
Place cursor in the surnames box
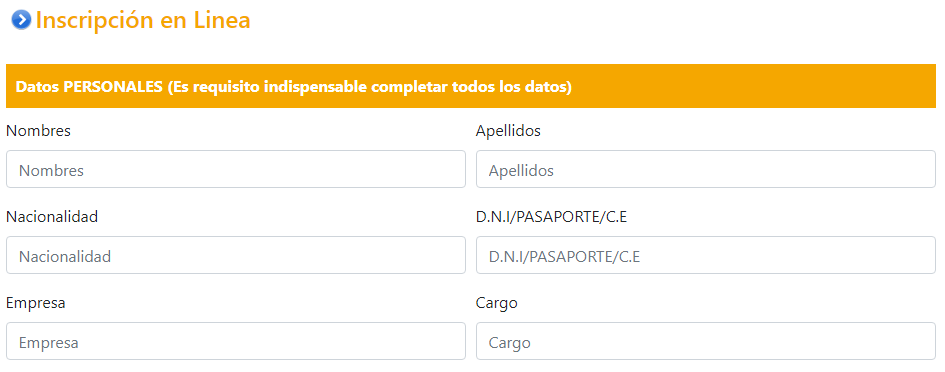[706, 169]
